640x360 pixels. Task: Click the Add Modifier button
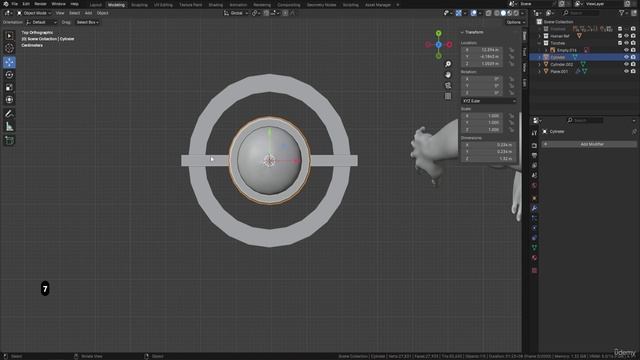[x=589, y=144]
